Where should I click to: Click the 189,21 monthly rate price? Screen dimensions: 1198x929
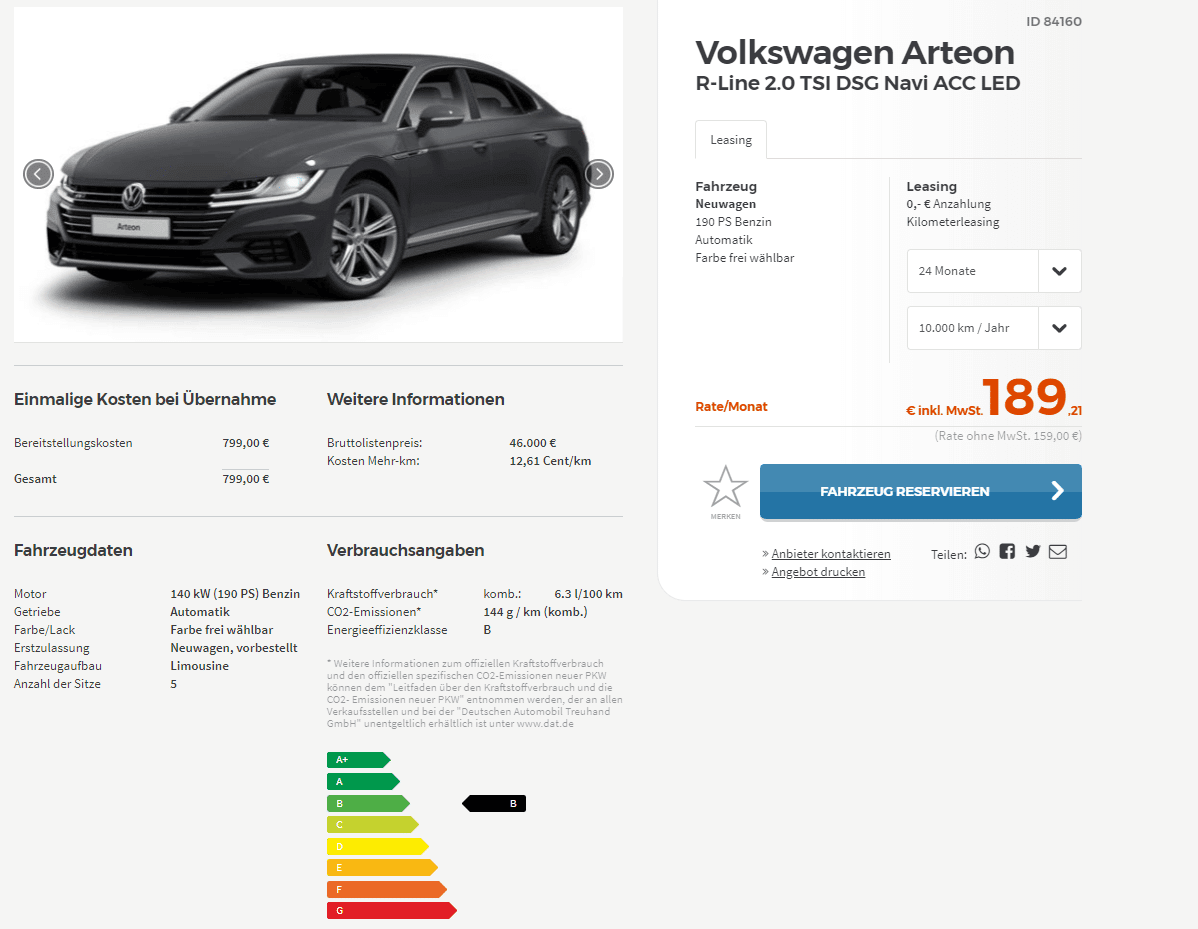pos(1031,397)
